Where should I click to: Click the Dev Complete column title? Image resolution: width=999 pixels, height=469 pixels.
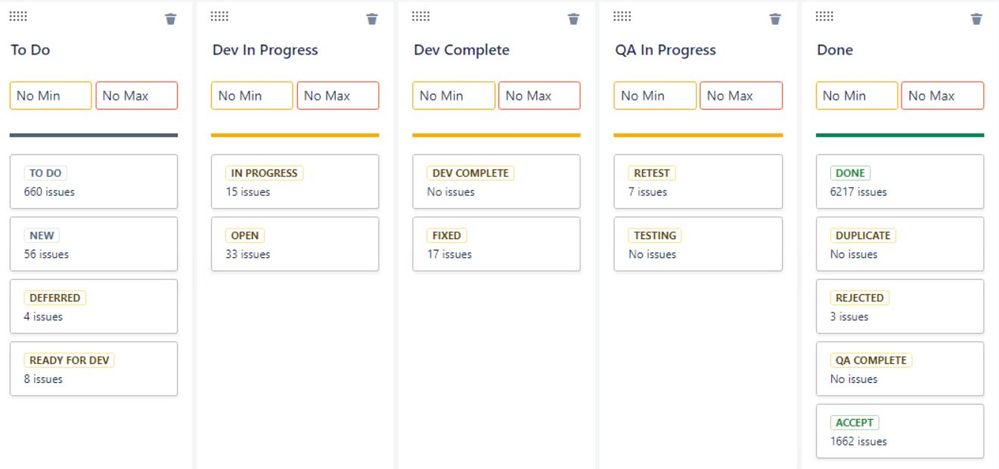coord(461,50)
